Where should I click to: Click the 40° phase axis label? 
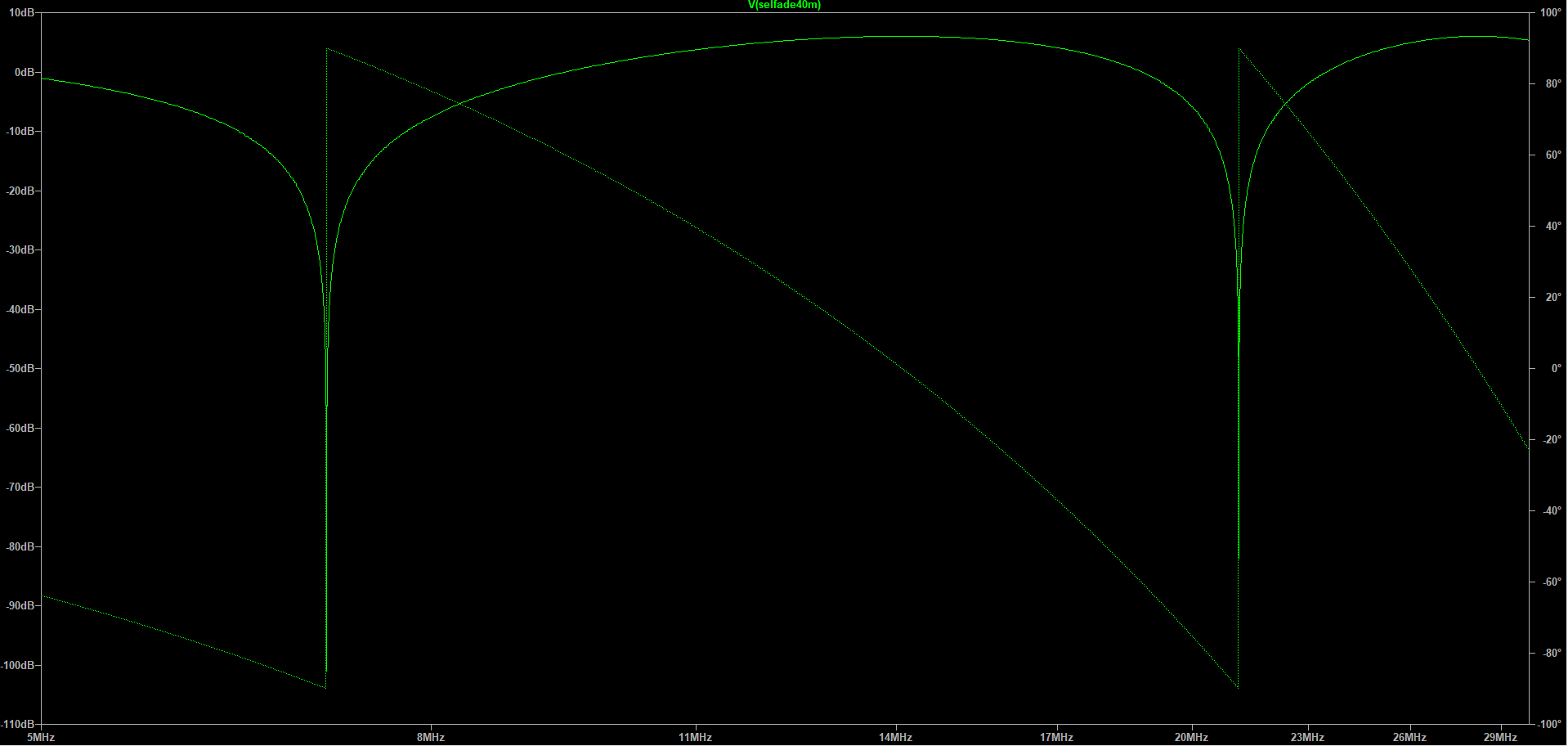[1553, 227]
